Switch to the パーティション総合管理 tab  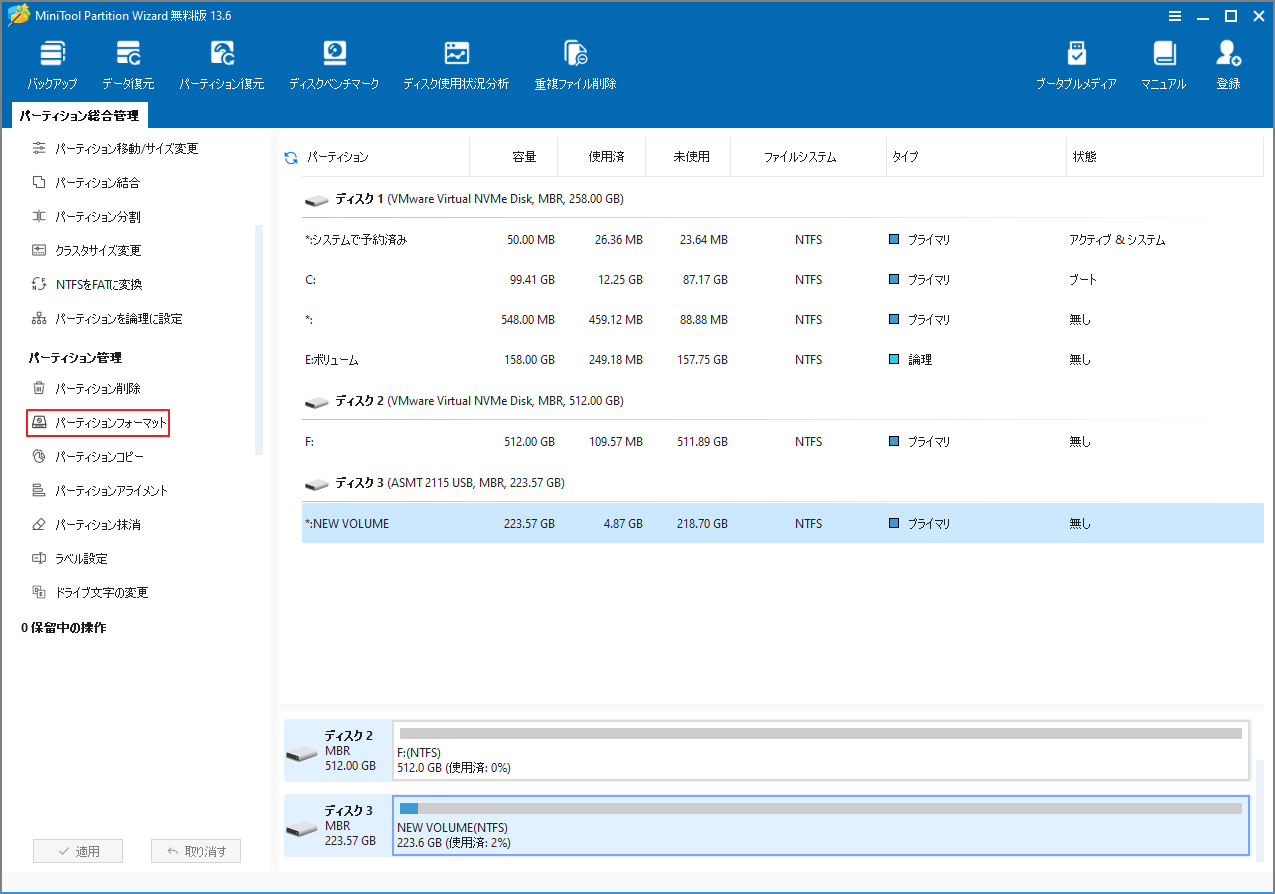[80, 115]
